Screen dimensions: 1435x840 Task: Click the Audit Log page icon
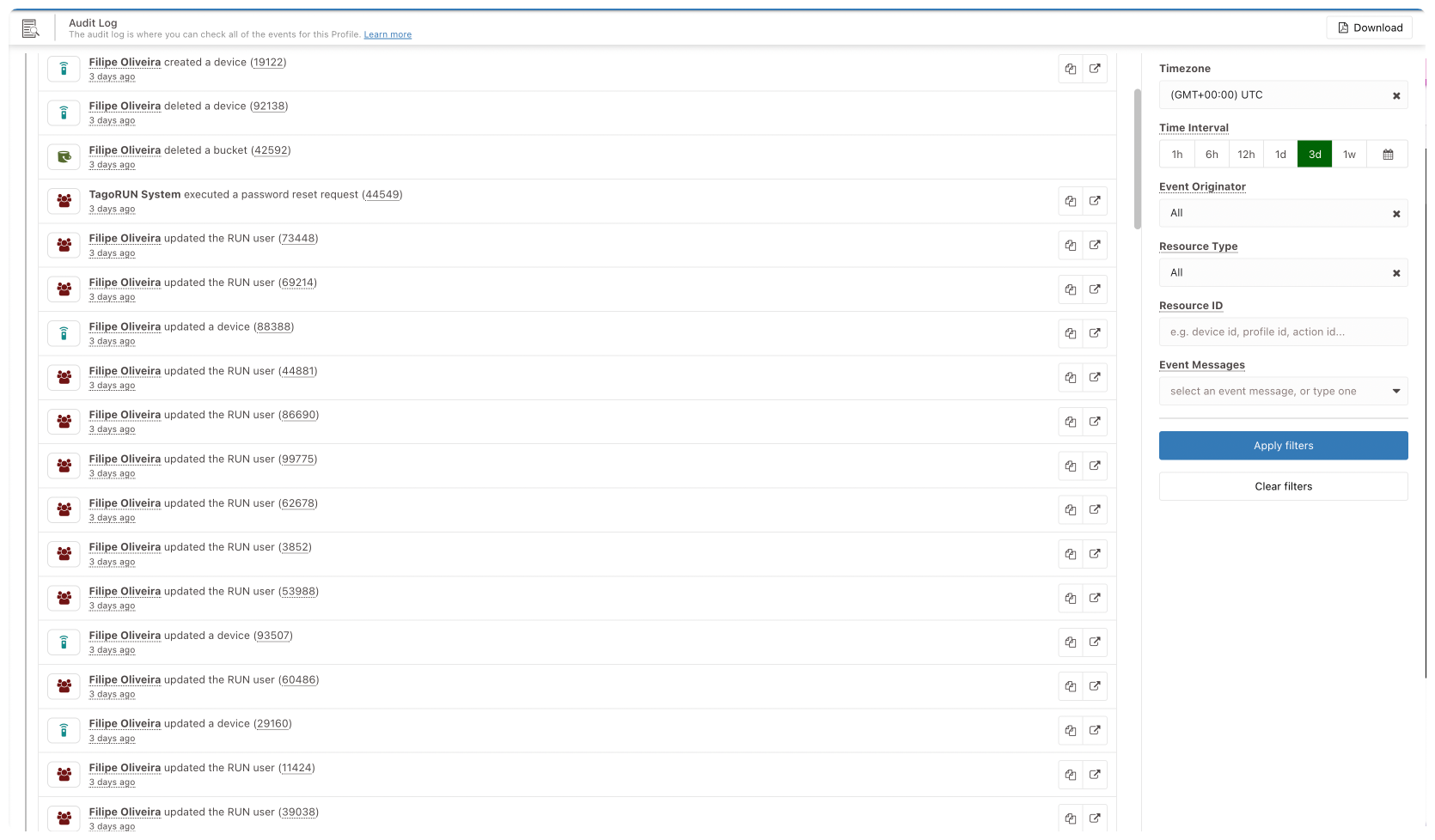(31, 28)
